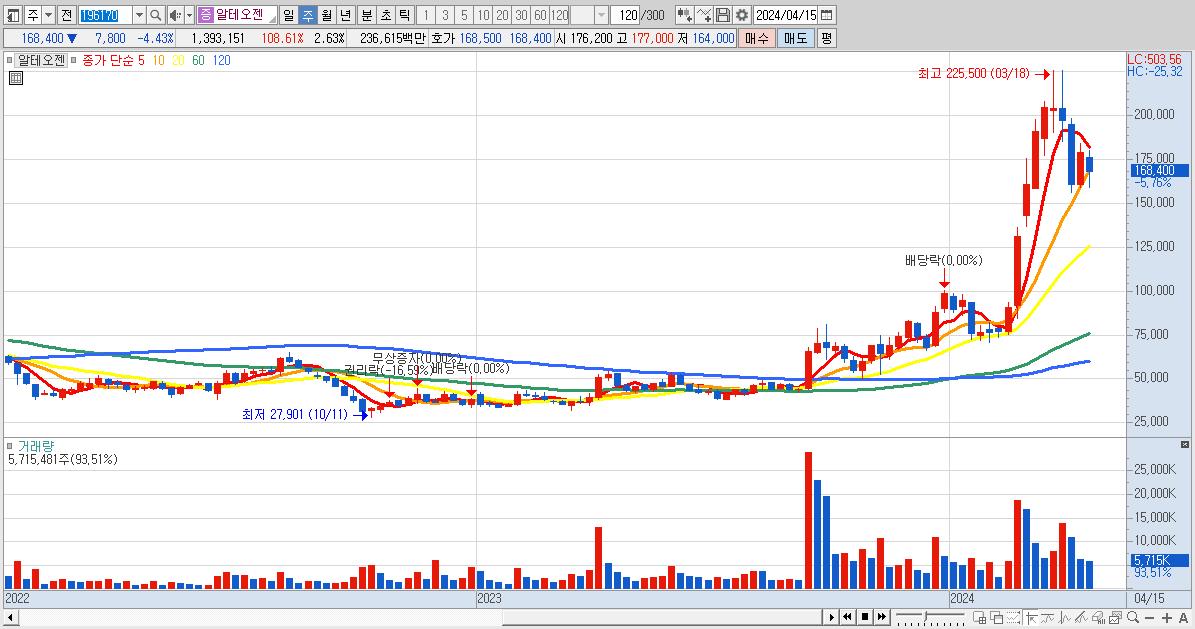Click the MA 120 blue period label
1195x629 pixels.
coord(222,60)
